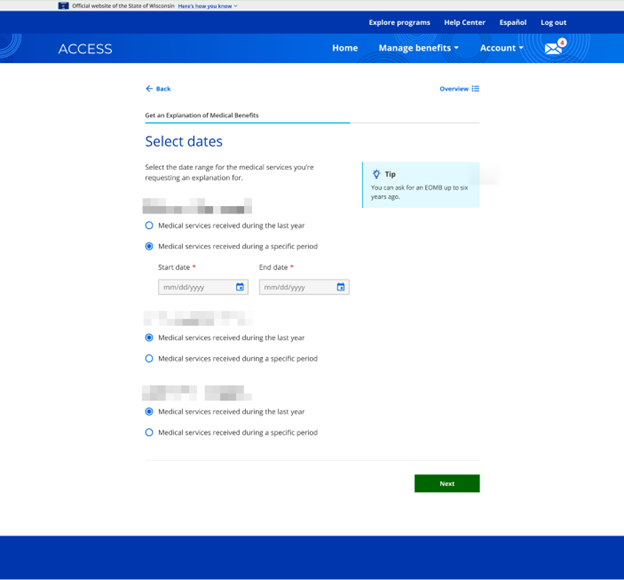Click the Start date calendar icon
624x580 pixels.
point(240,287)
